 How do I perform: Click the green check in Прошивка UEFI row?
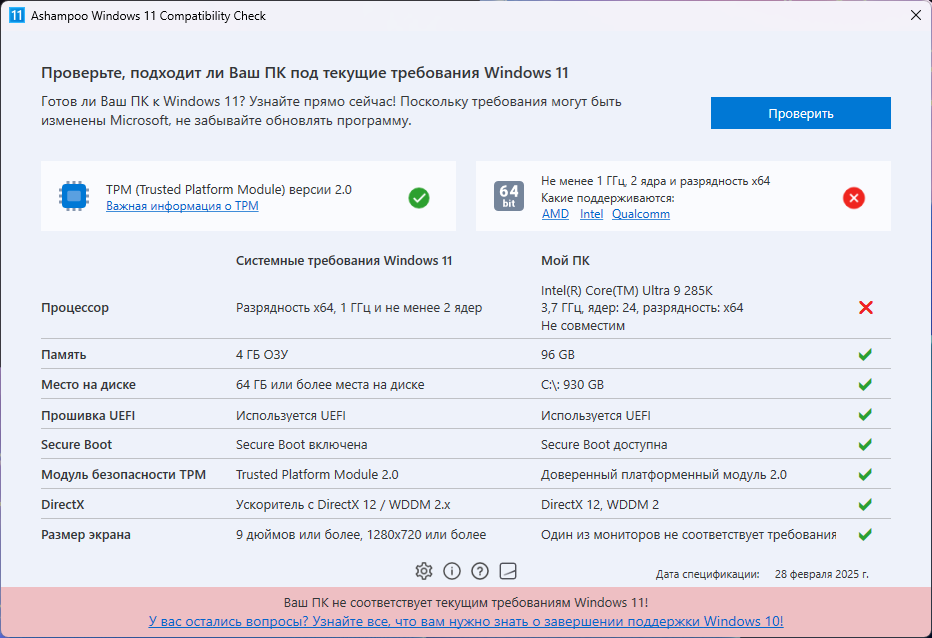865,414
